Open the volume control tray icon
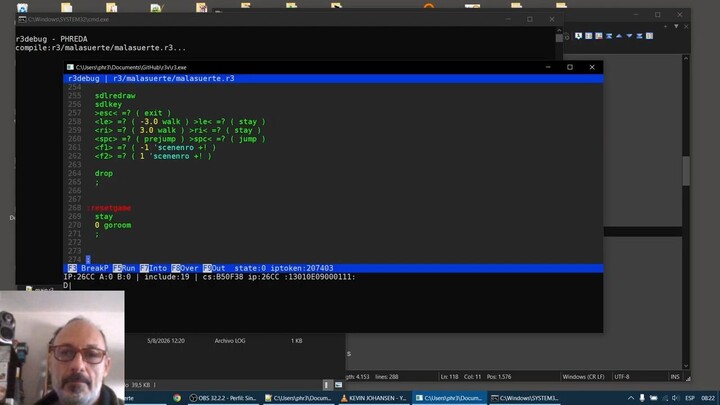This screenshot has height=405, width=720. point(675,398)
